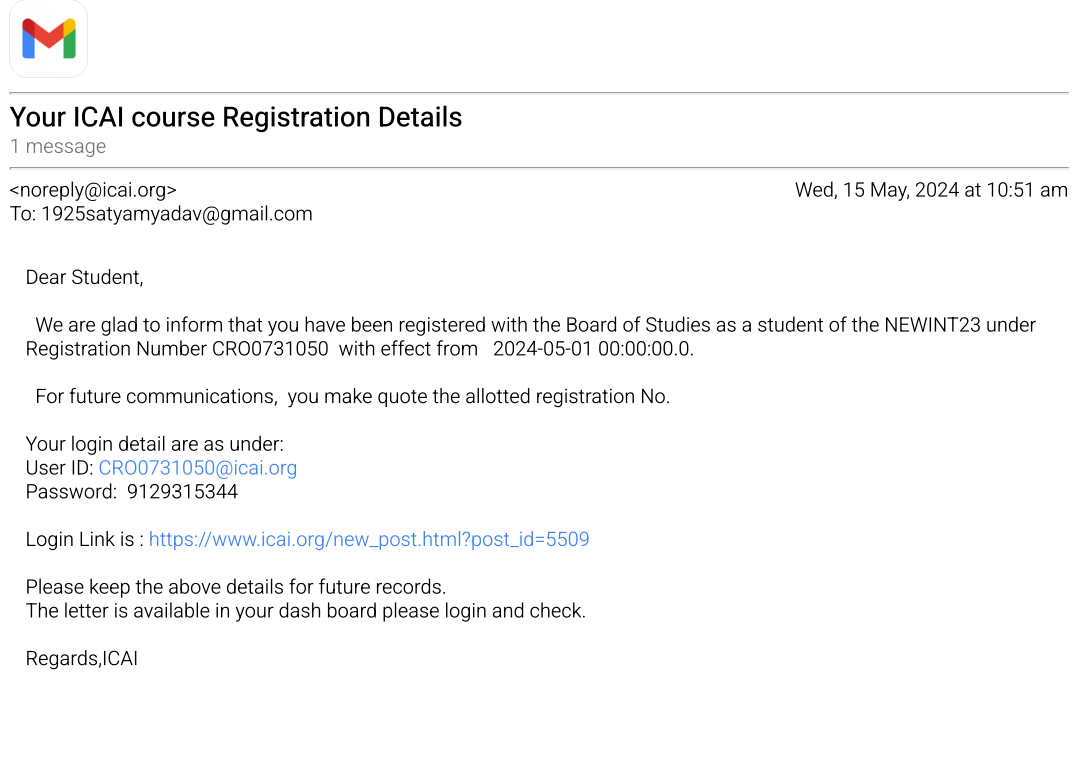Open the ICAI login link URL
The height and width of the screenshot is (780, 1077).
(369, 540)
